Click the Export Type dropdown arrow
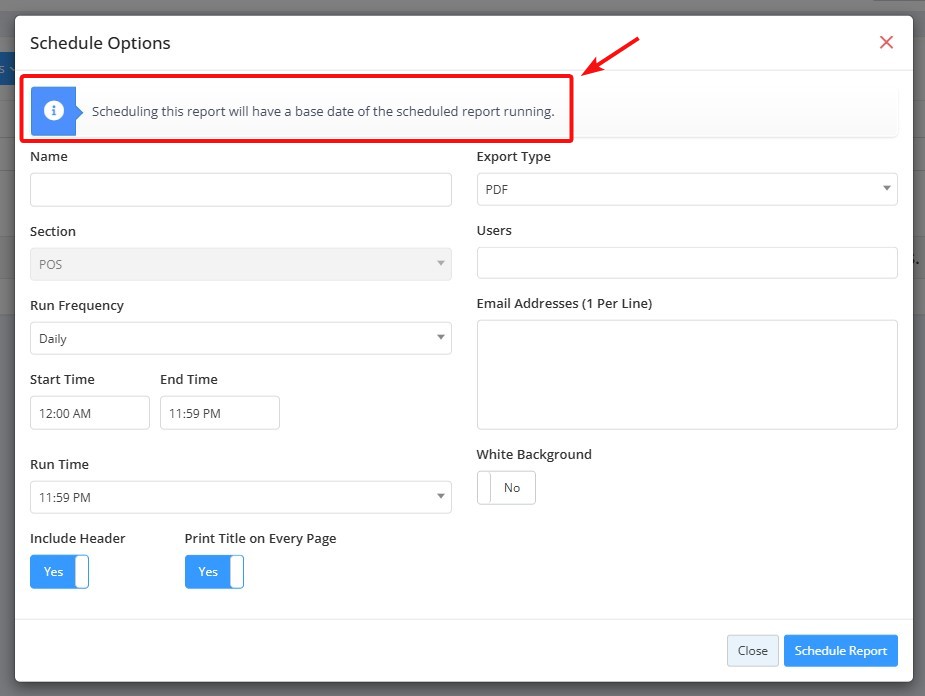The width and height of the screenshot is (925, 696). coord(886,189)
